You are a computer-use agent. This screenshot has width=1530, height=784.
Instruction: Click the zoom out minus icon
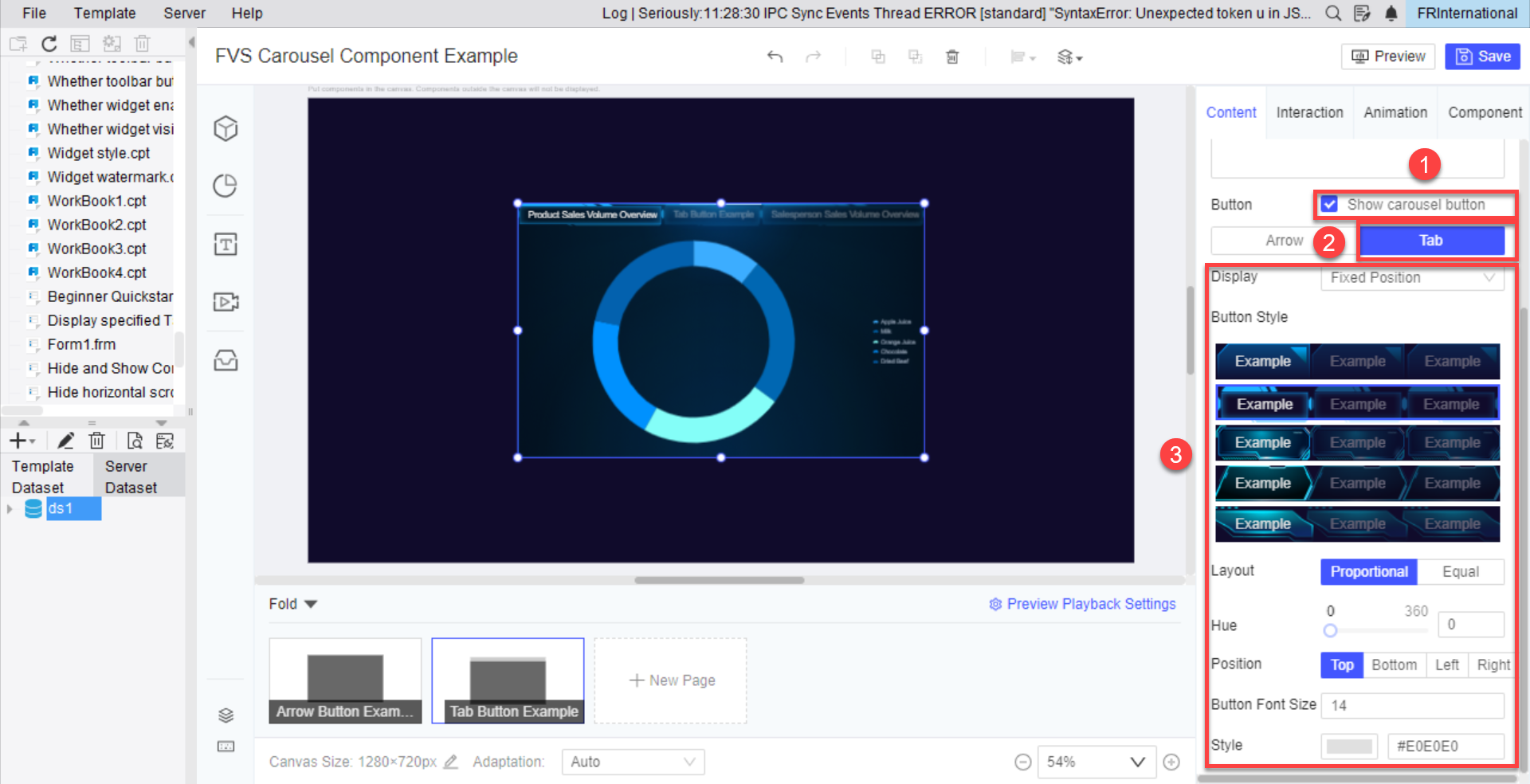pyautogui.click(x=1023, y=762)
